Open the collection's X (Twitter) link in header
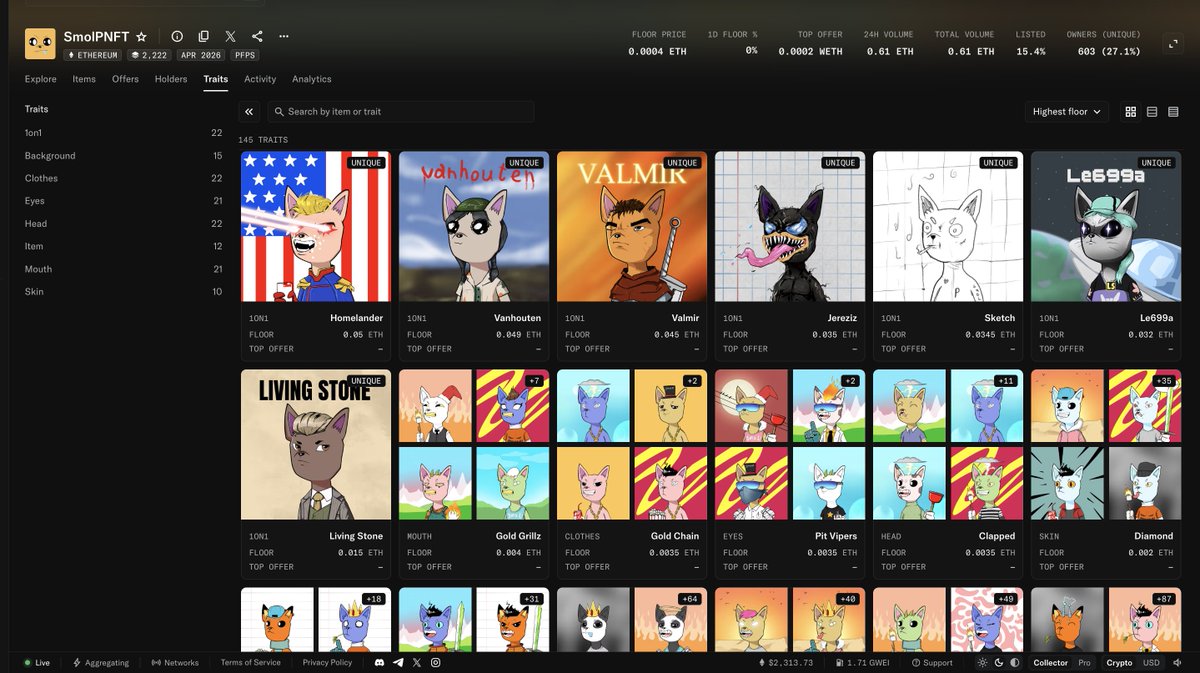 tap(231, 36)
